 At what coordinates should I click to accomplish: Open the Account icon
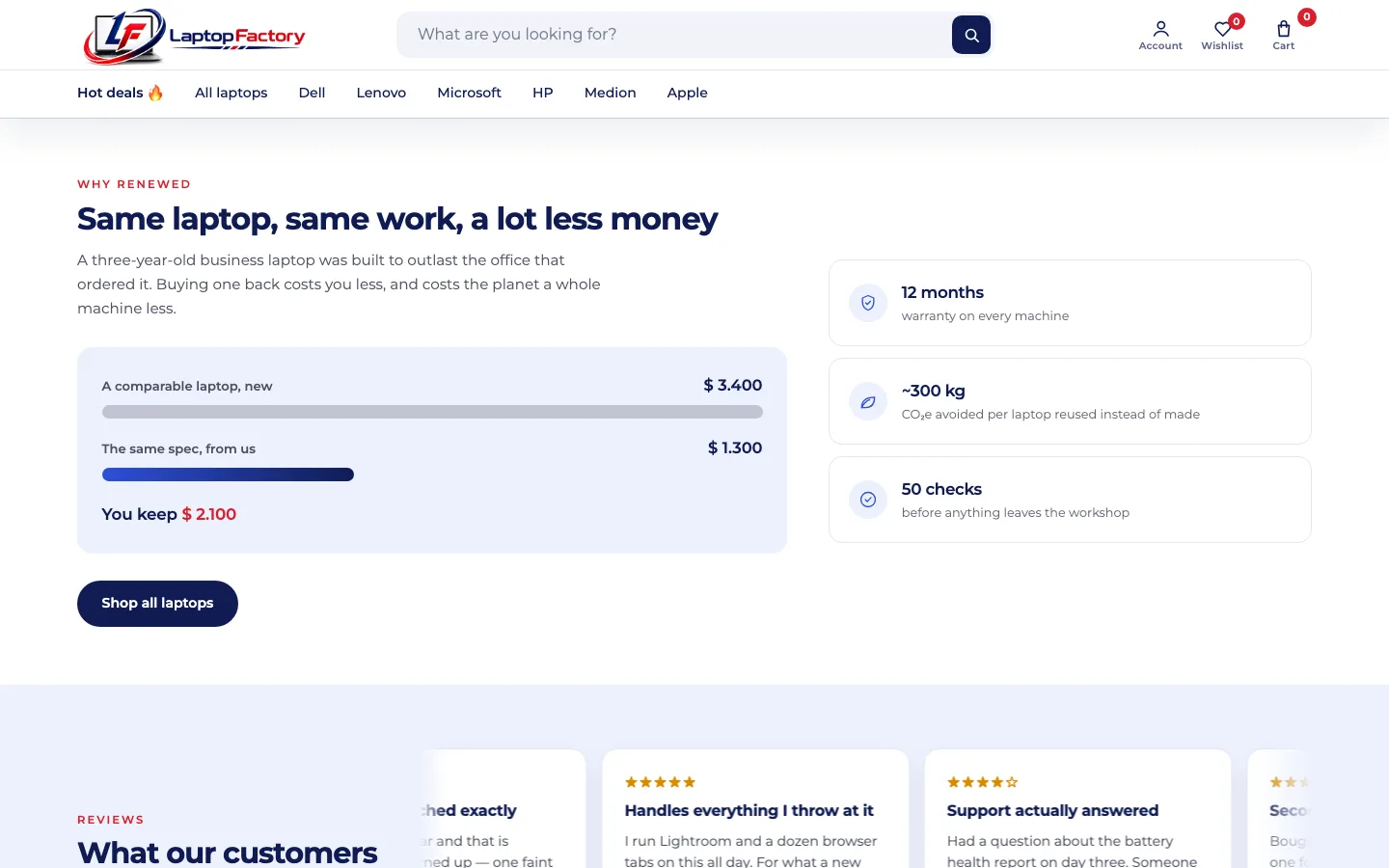[1160, 35]
